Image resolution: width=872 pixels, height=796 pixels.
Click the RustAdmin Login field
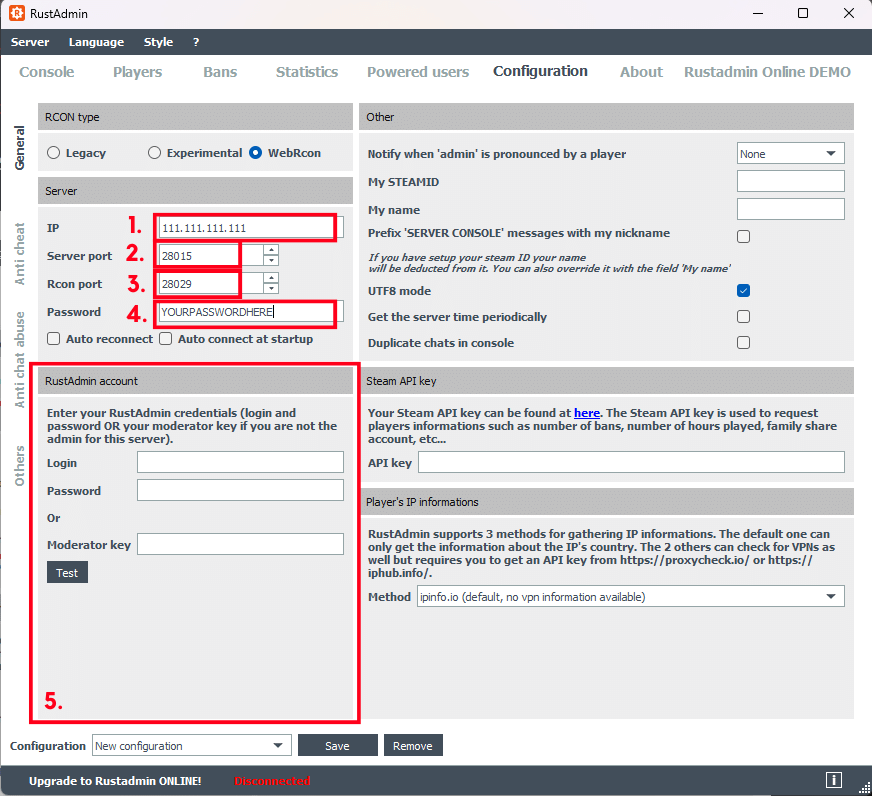coord(240,462)
